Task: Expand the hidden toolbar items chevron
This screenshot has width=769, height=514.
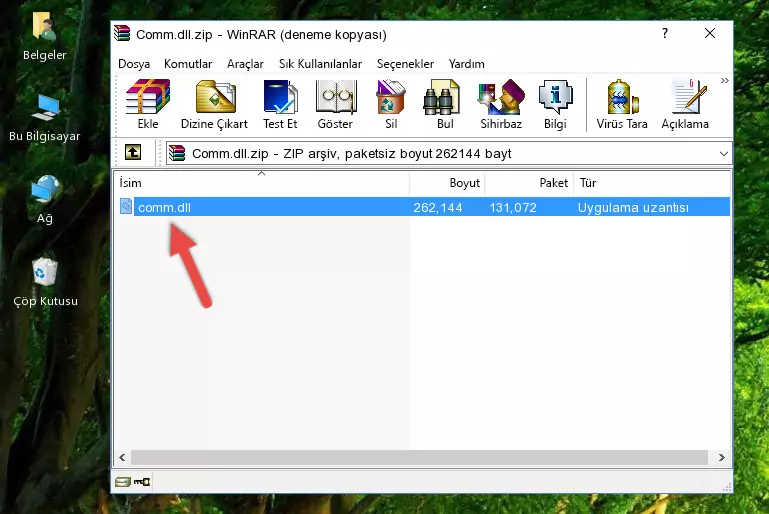Action: [724, 81]
